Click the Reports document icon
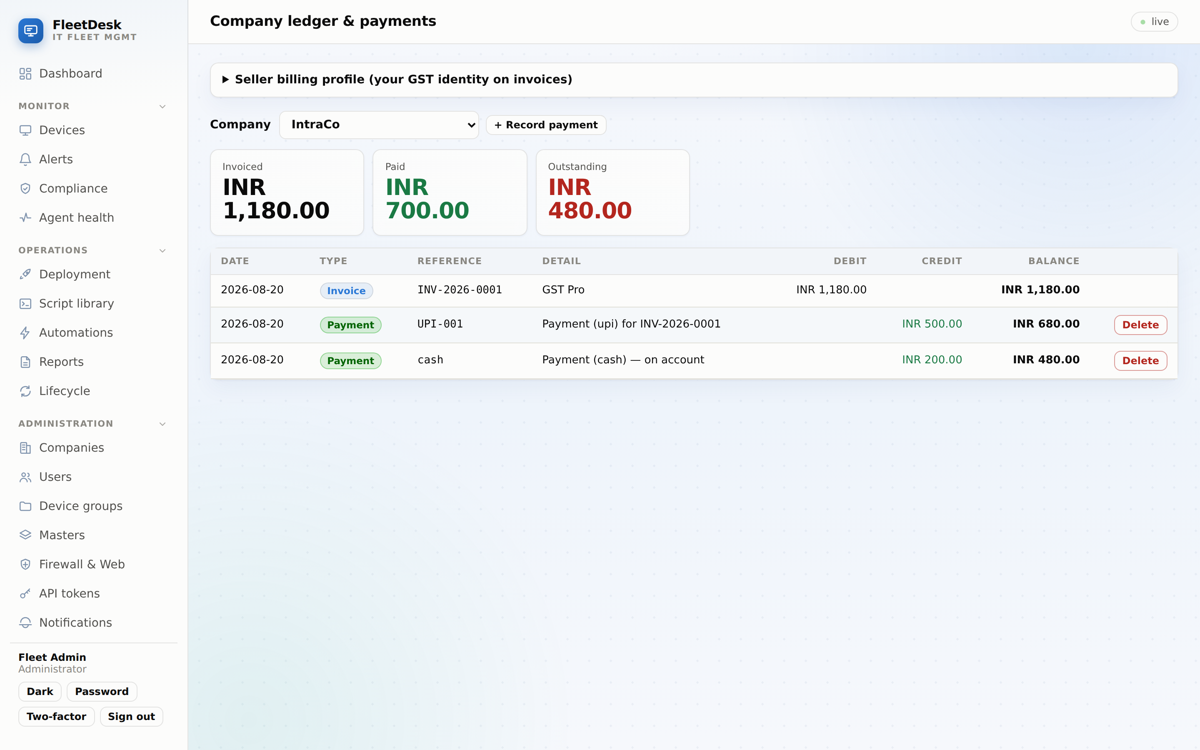The width and height of the screenshot is (1200, 750). click(x=25, y=362)
